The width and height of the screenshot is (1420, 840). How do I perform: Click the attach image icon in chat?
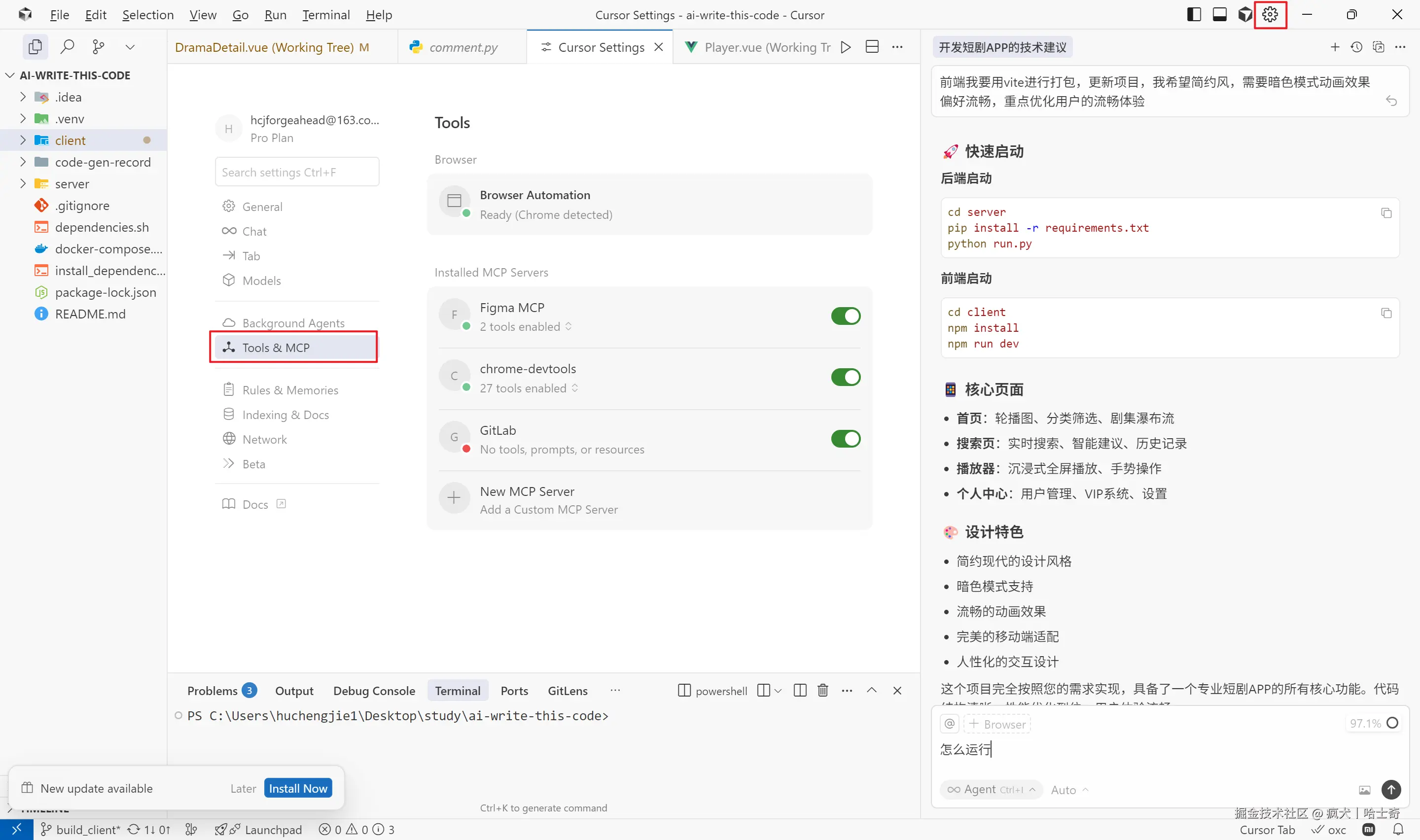pyautogui.click(x=1365, y=790)
